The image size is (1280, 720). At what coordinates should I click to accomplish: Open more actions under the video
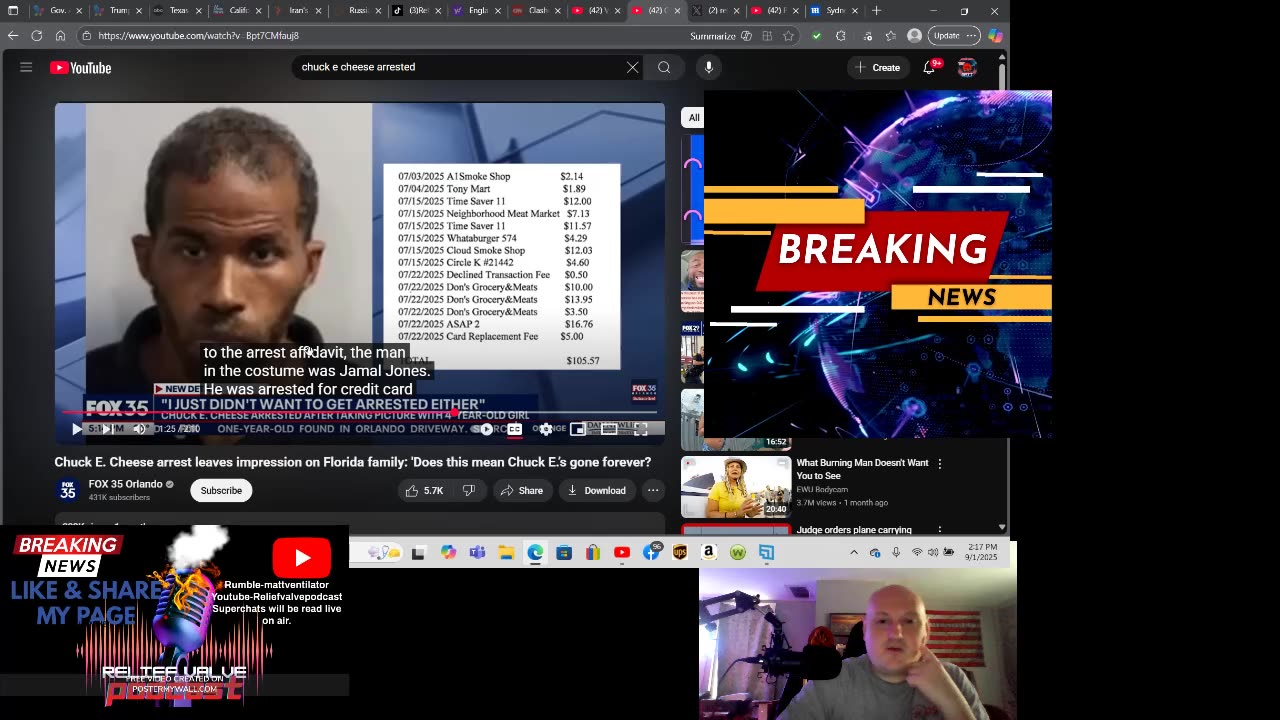click(653, 490)
